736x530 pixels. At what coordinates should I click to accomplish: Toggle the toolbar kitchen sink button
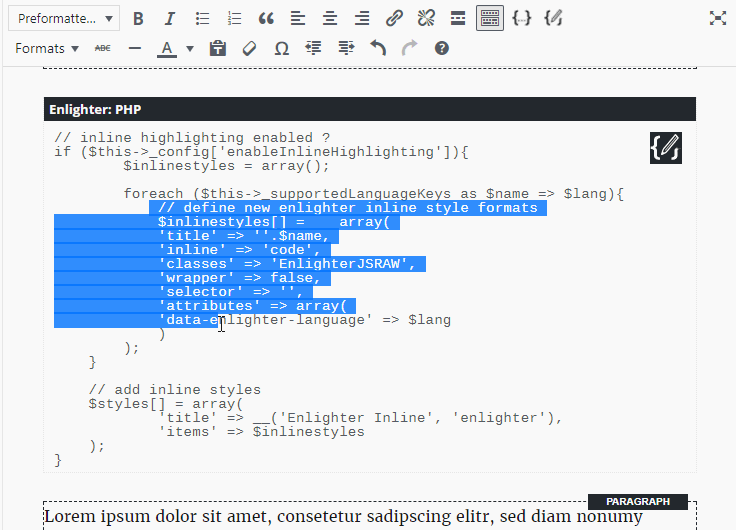490,19
